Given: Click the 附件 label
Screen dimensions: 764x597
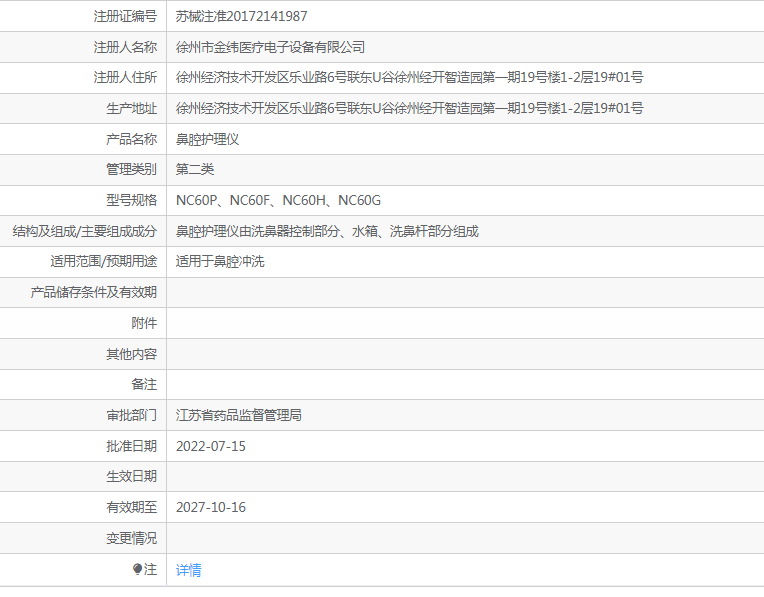Looking at the screenshot, I should tap(144, 323).
